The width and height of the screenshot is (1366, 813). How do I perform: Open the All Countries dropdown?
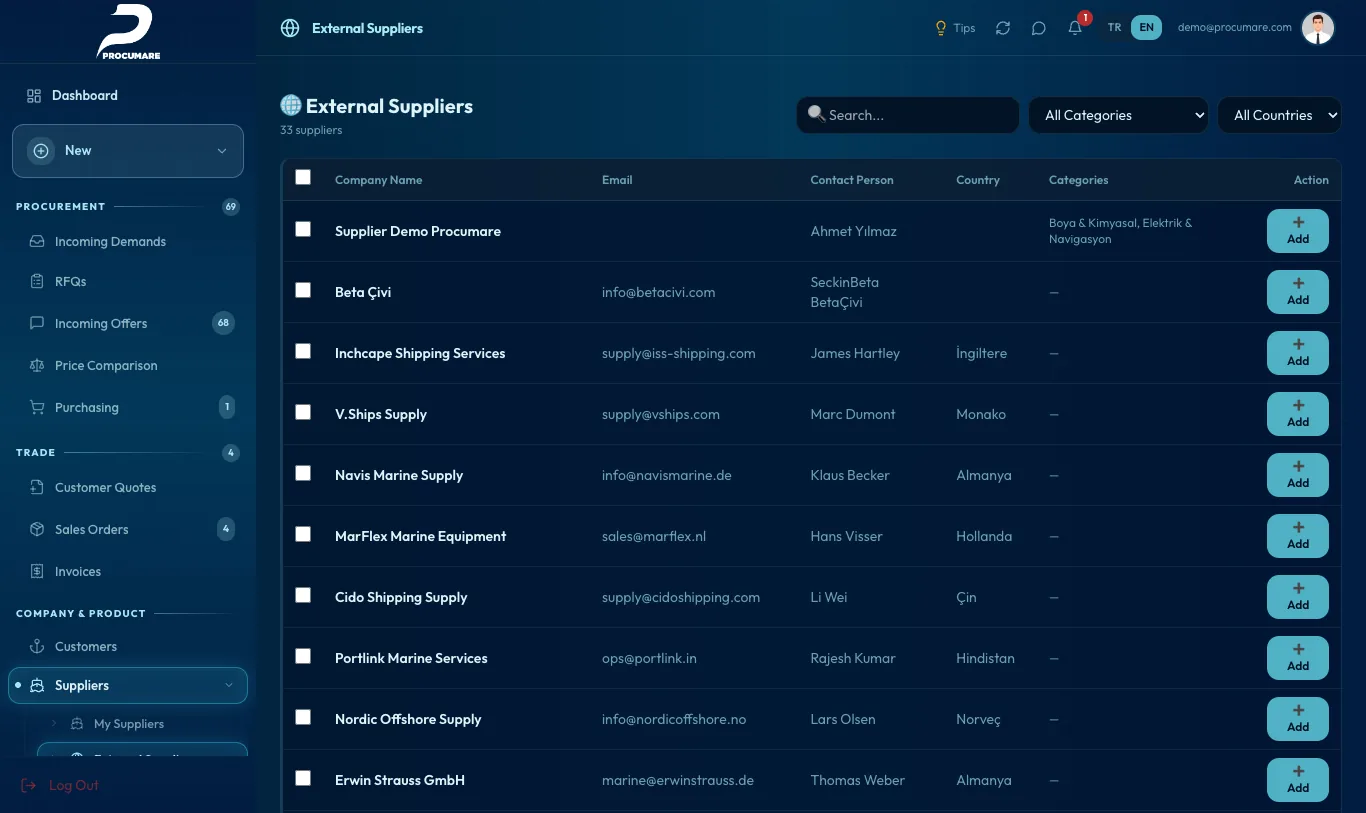point(1279,115)
